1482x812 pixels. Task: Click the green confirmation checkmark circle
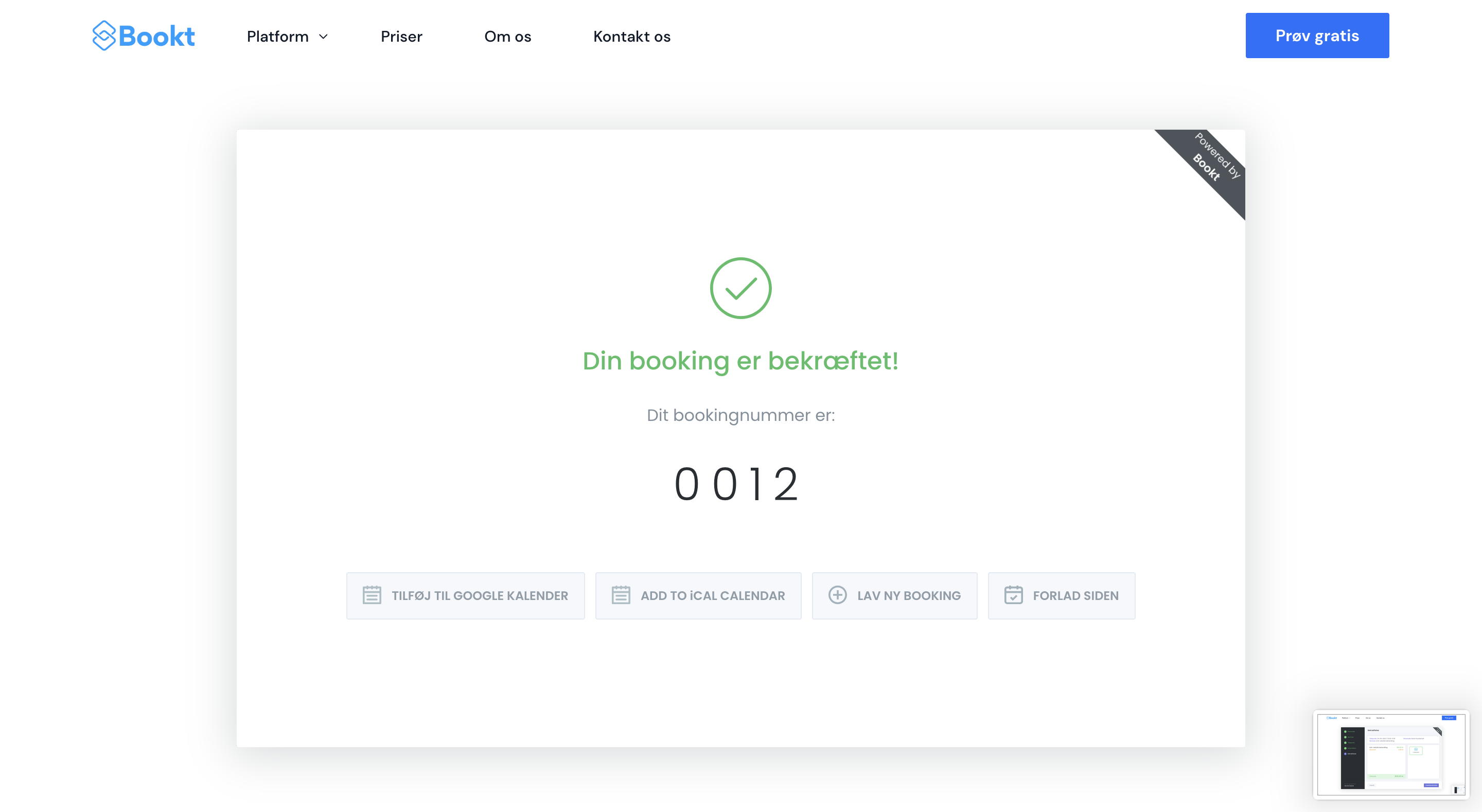tap(740, 288)
